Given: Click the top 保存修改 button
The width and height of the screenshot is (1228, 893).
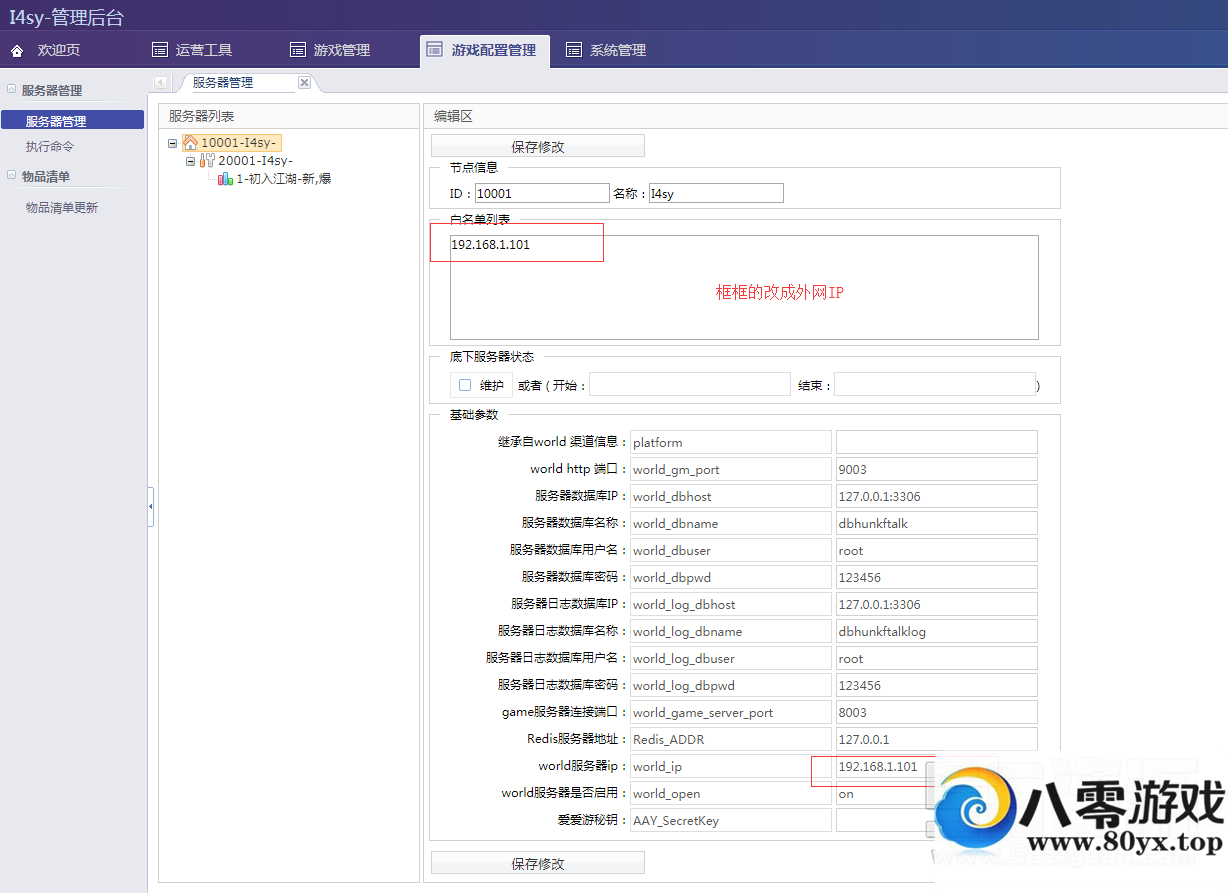Looking at the screenshot, I should (x=537, y=146).
